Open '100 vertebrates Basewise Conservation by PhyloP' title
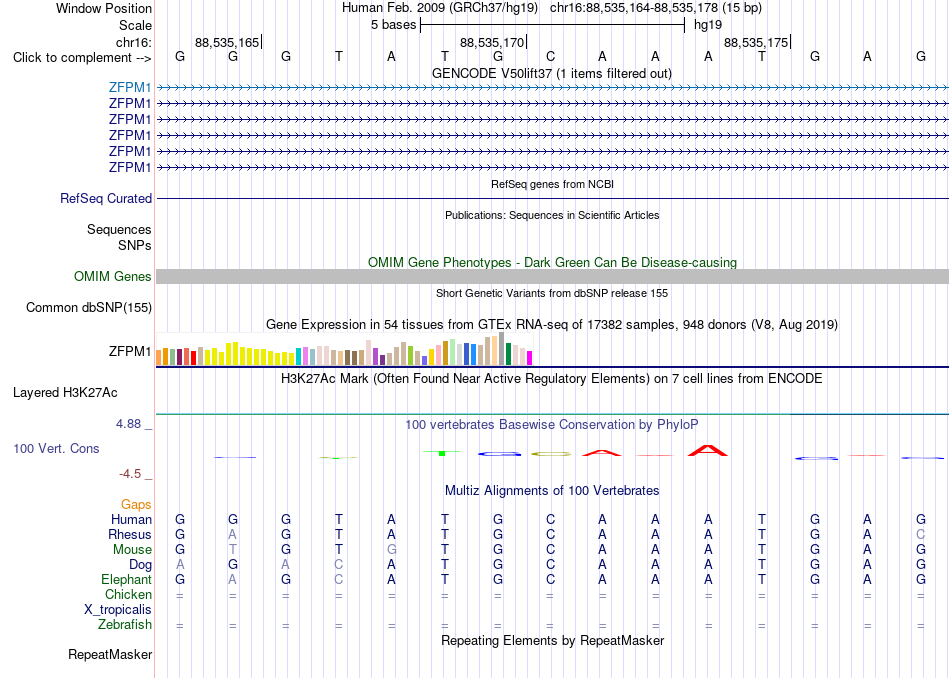Screen dimensions: 950x678 click(552, 425)
